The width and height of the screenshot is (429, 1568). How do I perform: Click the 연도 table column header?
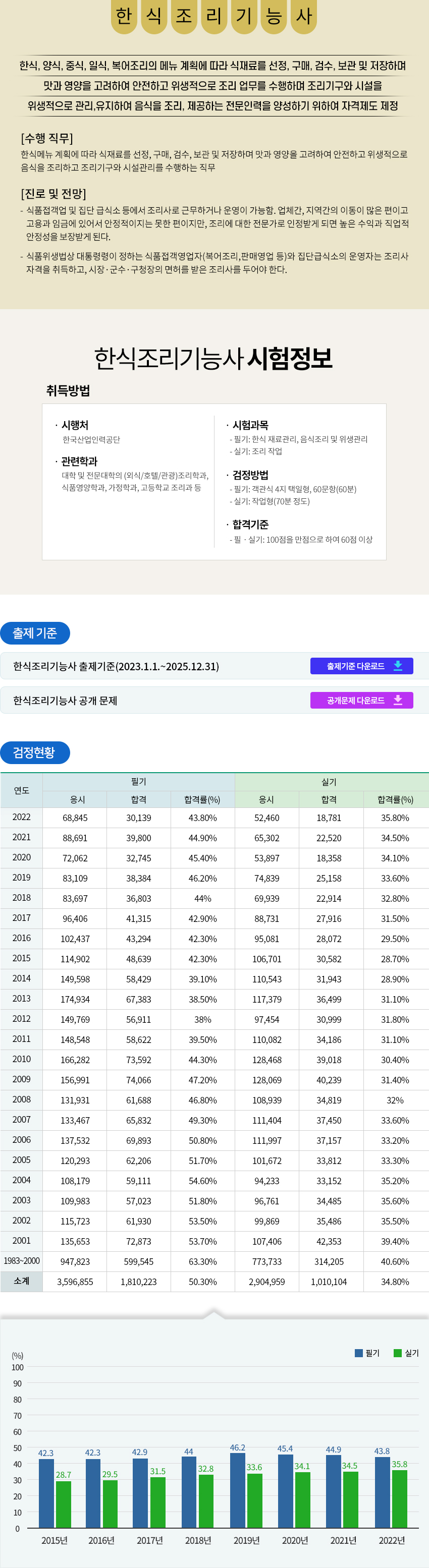point(21,790)
